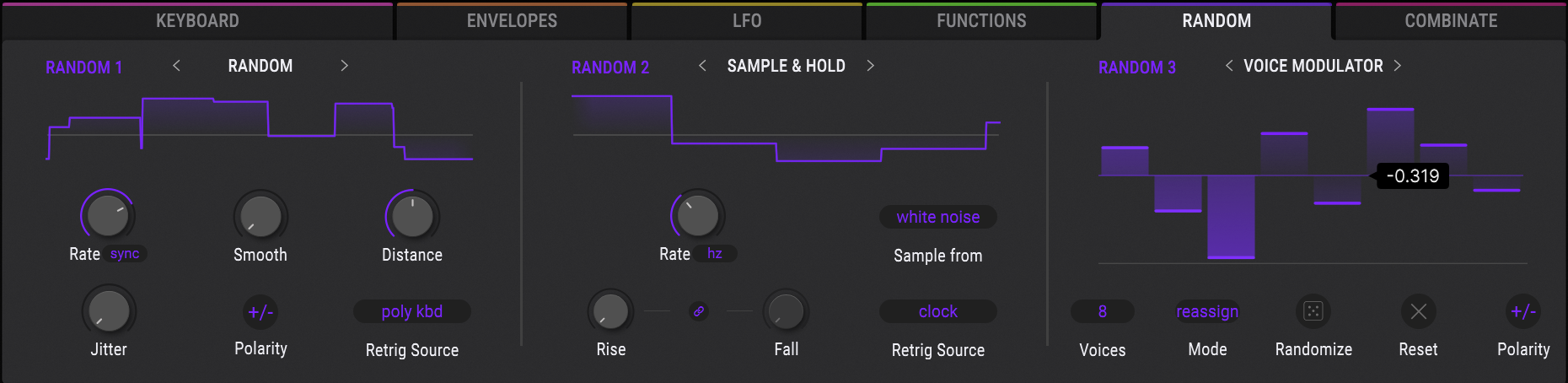The image size is (1568, 383).
Task: Open the LFO tab
Action: [747, 21]
